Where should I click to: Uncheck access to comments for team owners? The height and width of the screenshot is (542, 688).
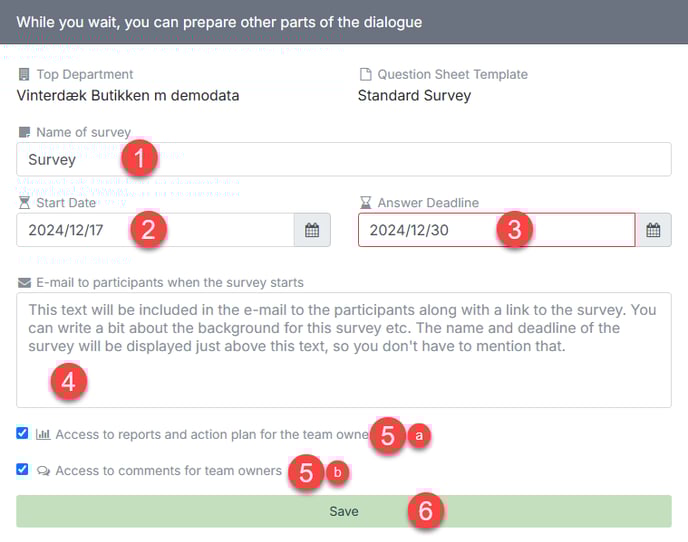click(22, 469)
